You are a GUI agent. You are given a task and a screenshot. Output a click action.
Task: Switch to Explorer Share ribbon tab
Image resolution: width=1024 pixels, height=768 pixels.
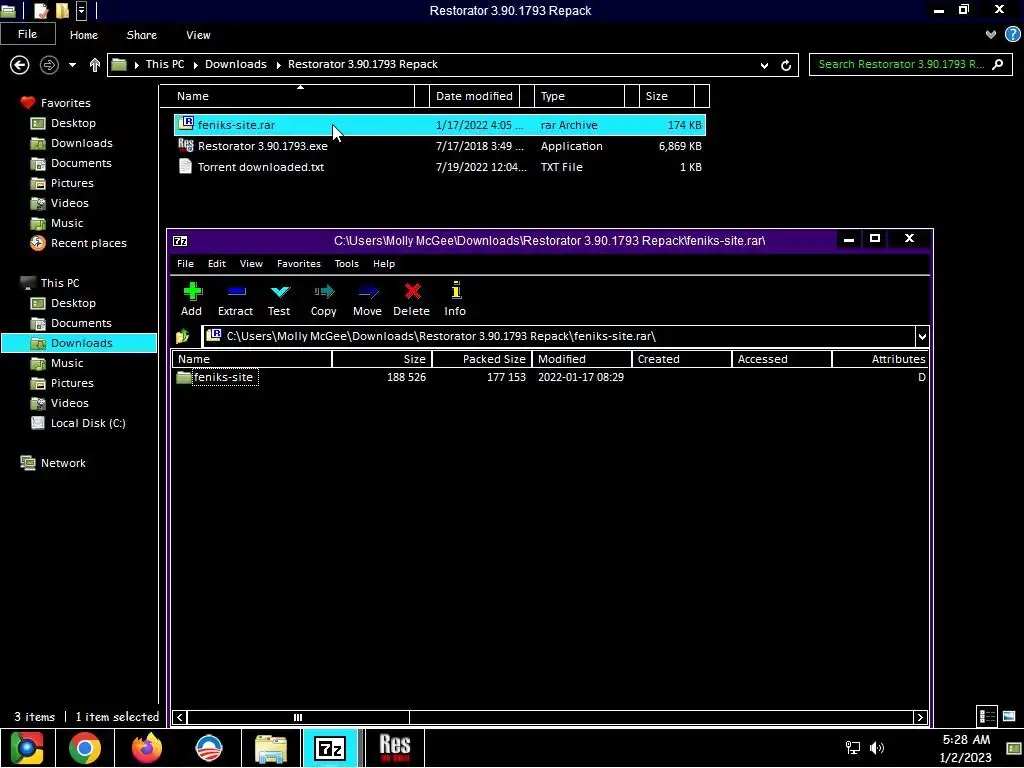(142, 35)
